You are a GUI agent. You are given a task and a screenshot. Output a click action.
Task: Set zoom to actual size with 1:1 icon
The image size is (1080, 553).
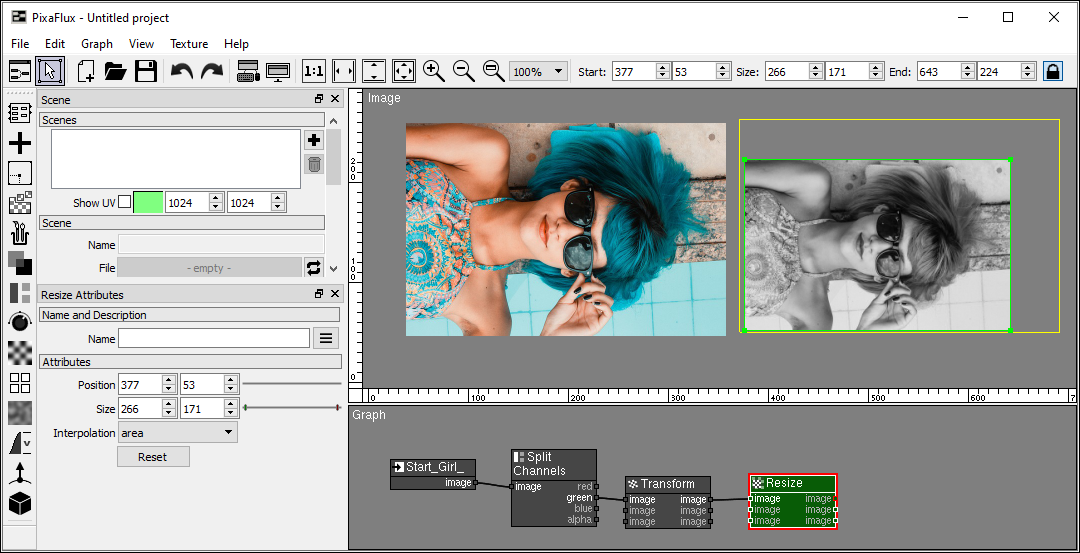[313, 71]
